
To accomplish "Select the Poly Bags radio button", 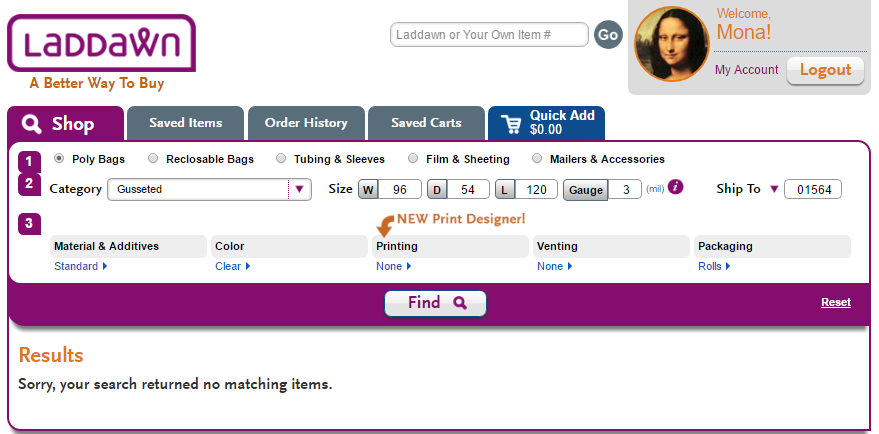I will 59,159.
